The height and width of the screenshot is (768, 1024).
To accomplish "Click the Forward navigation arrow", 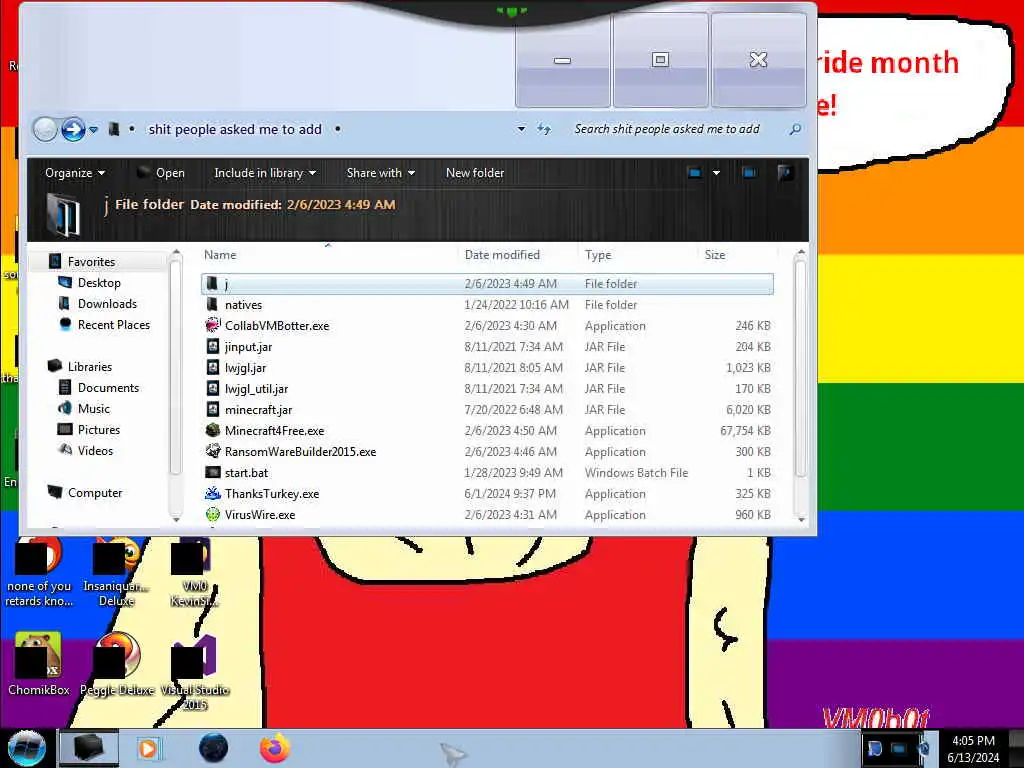I will pyautogui.click(x=73, y=129).
